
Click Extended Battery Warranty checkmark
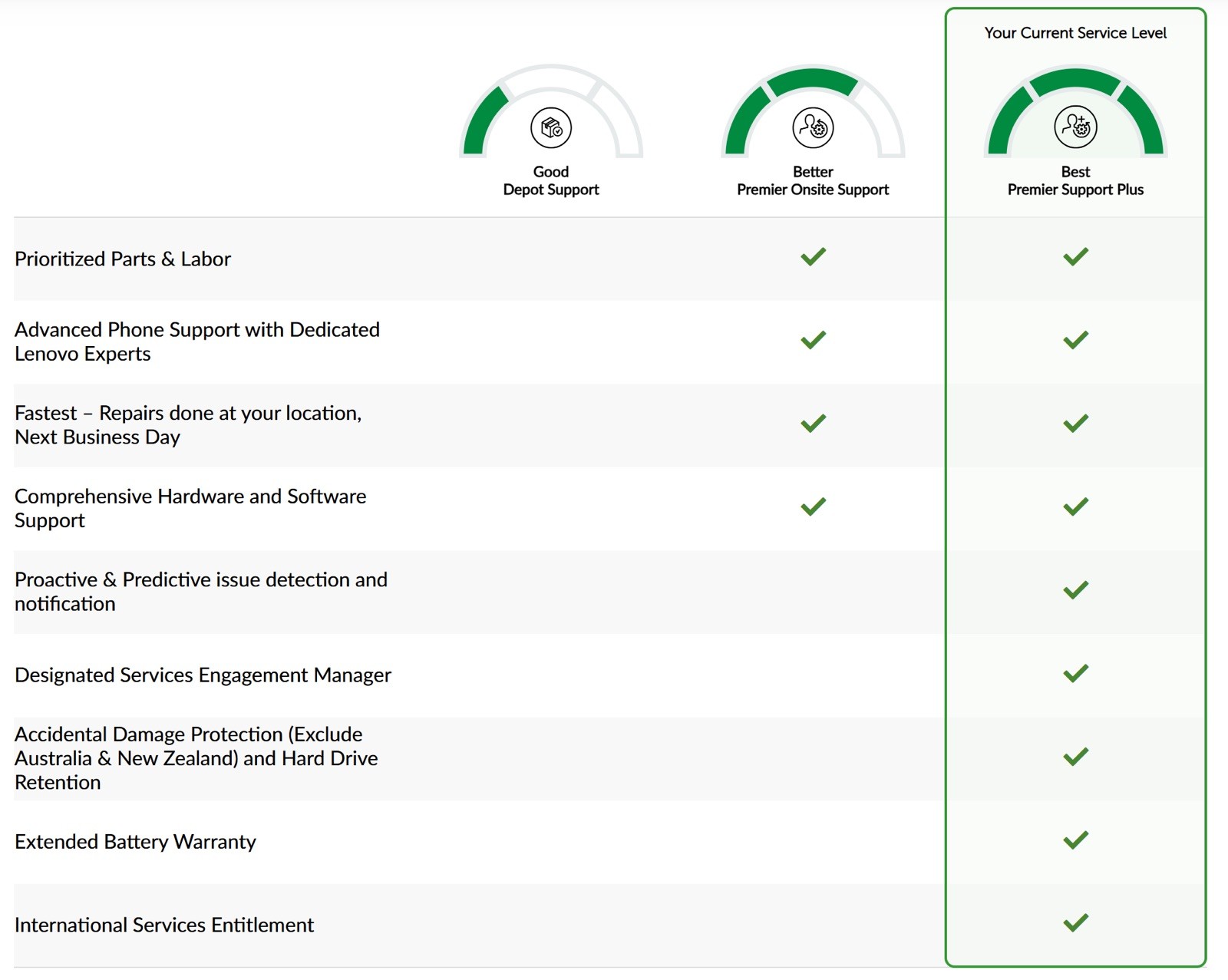pyautogui.click(x=1075, y=840)
